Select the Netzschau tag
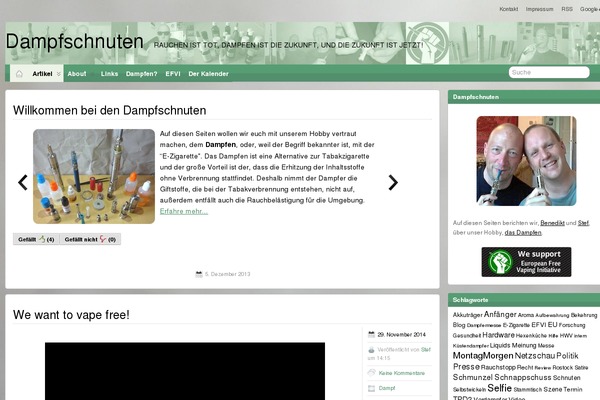This screenshot has height=400, width=600. click(535, 356)
